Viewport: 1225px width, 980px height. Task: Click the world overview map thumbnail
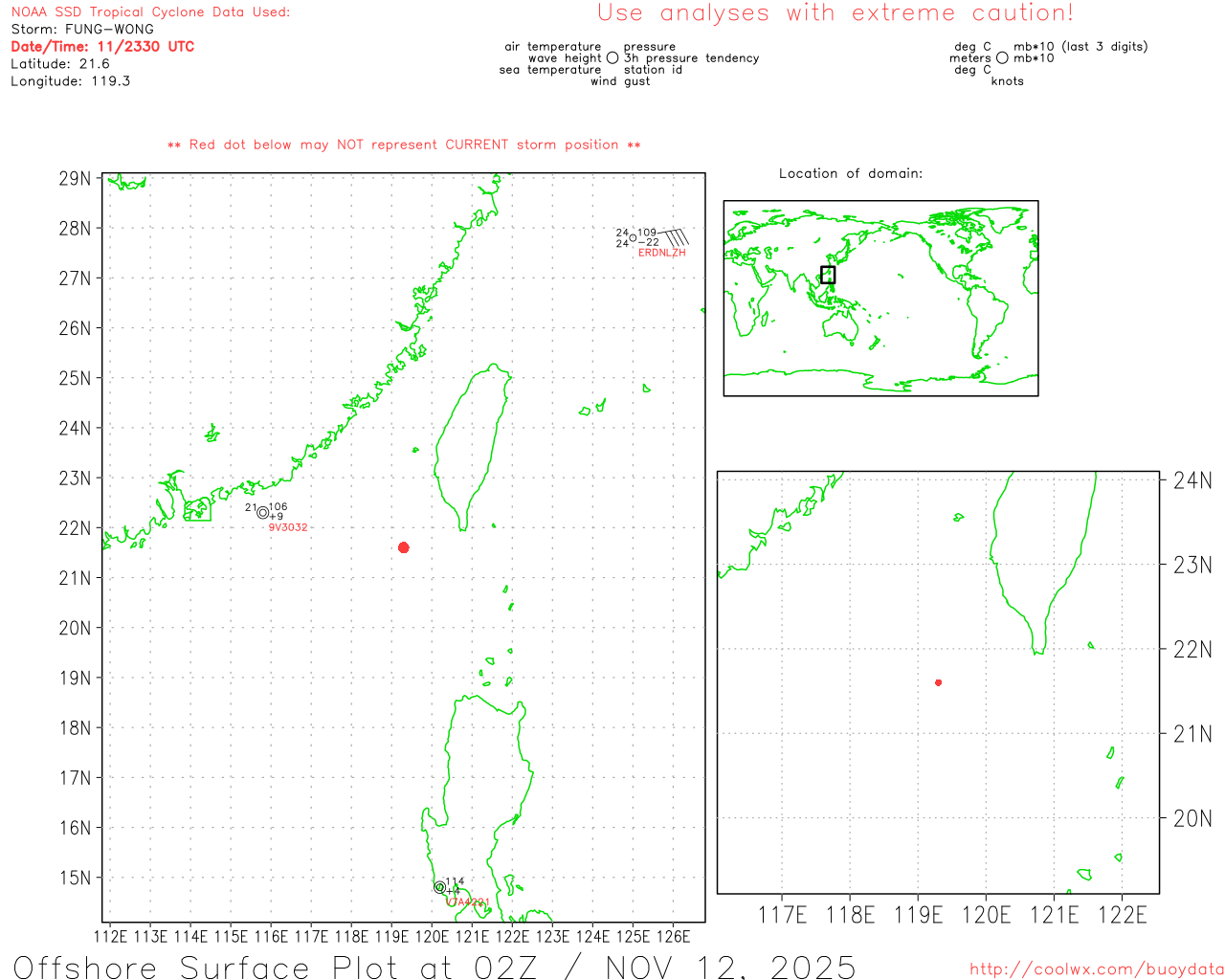[880, 299]
